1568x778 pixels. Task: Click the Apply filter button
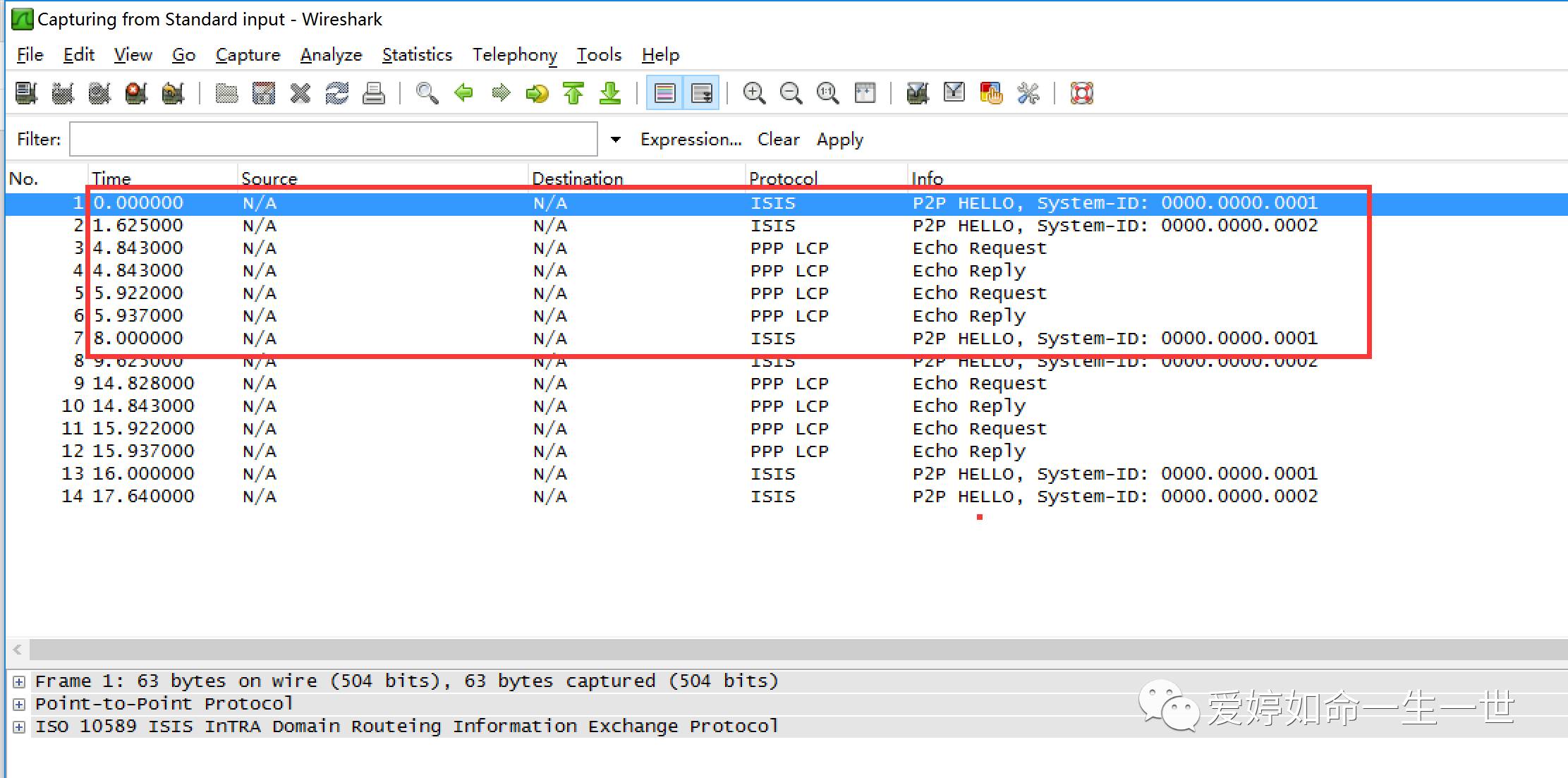point(839,140)
